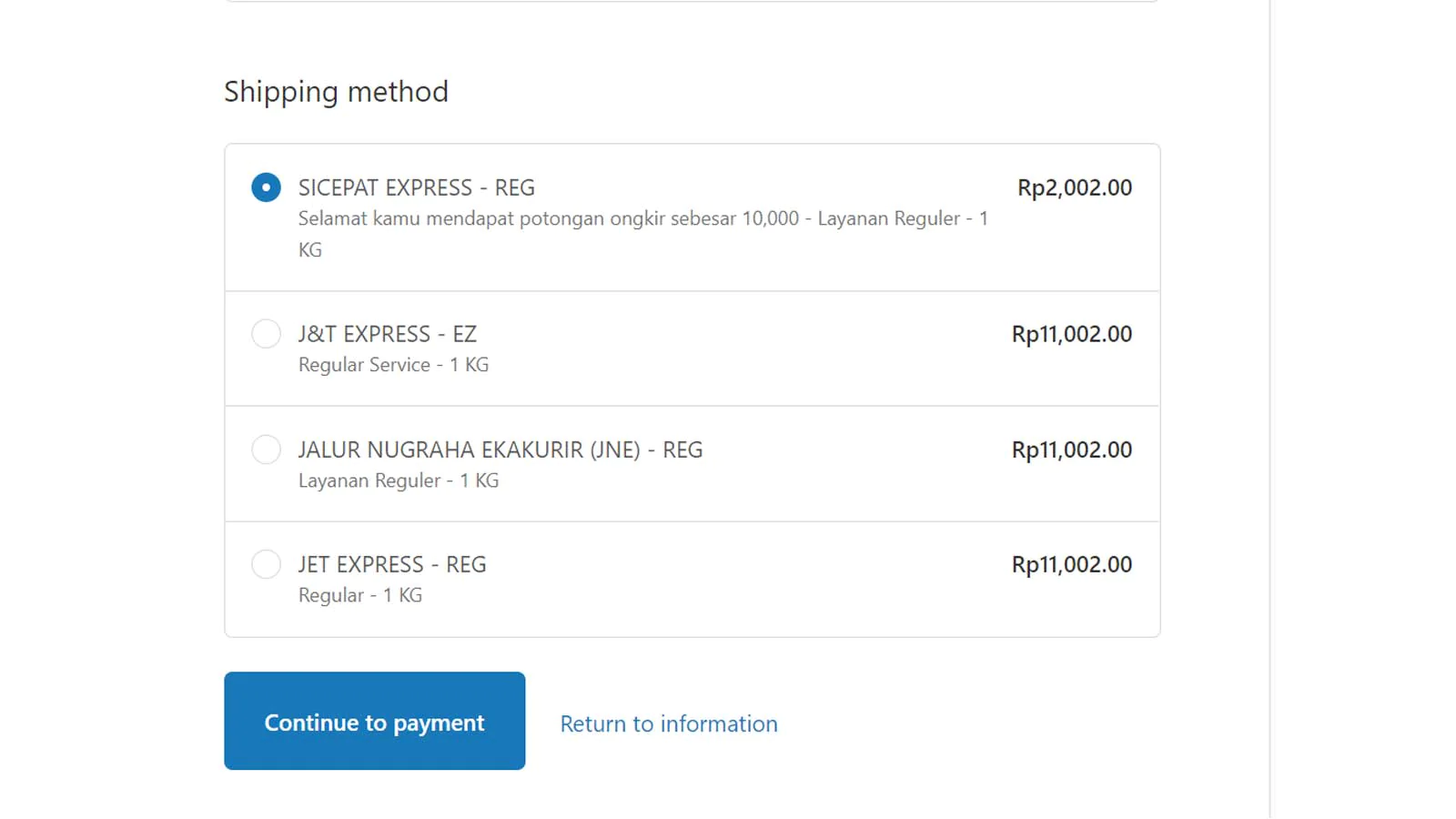This screenshot has width=1456, height=819.
Task: Click the Continue to payment button
Action: pos(374,721)
